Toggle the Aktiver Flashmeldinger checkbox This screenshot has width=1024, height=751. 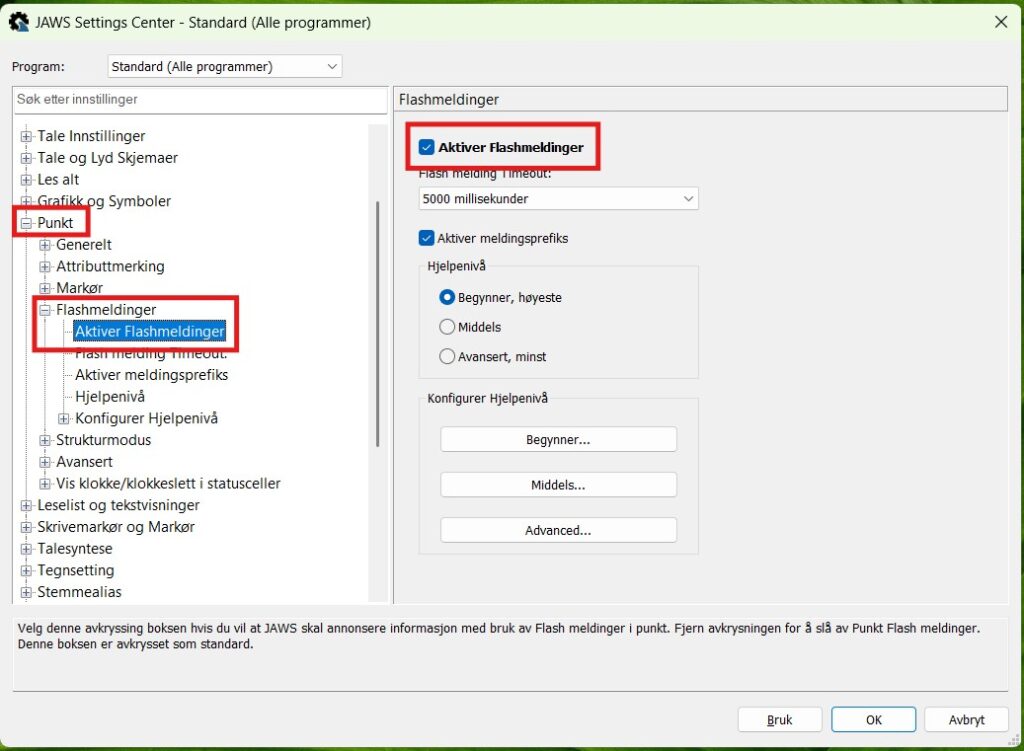tap(426, 147)
